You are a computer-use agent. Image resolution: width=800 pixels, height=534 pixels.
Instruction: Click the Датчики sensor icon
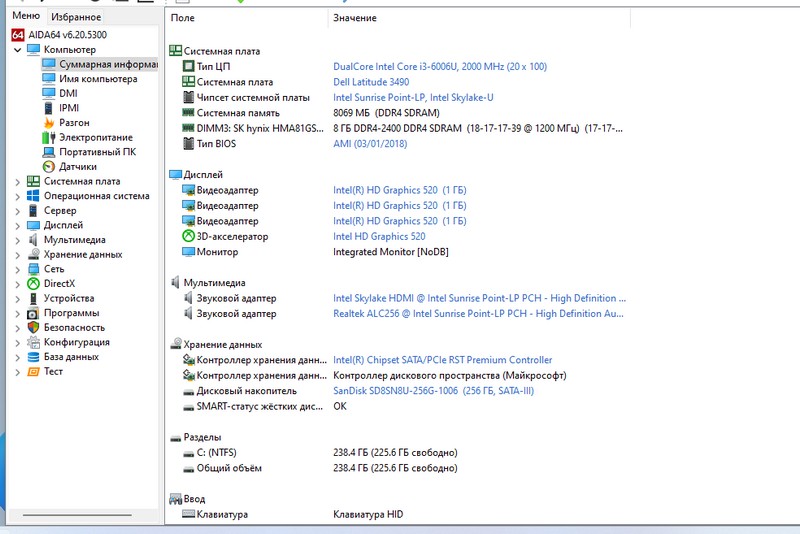pyautogui.click(x=49, y=167)
